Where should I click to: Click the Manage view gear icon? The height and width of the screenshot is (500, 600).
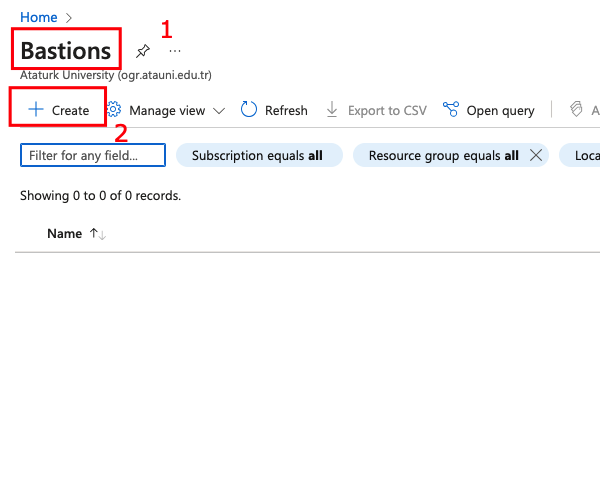pyautogui.click(x=114, y=110)
